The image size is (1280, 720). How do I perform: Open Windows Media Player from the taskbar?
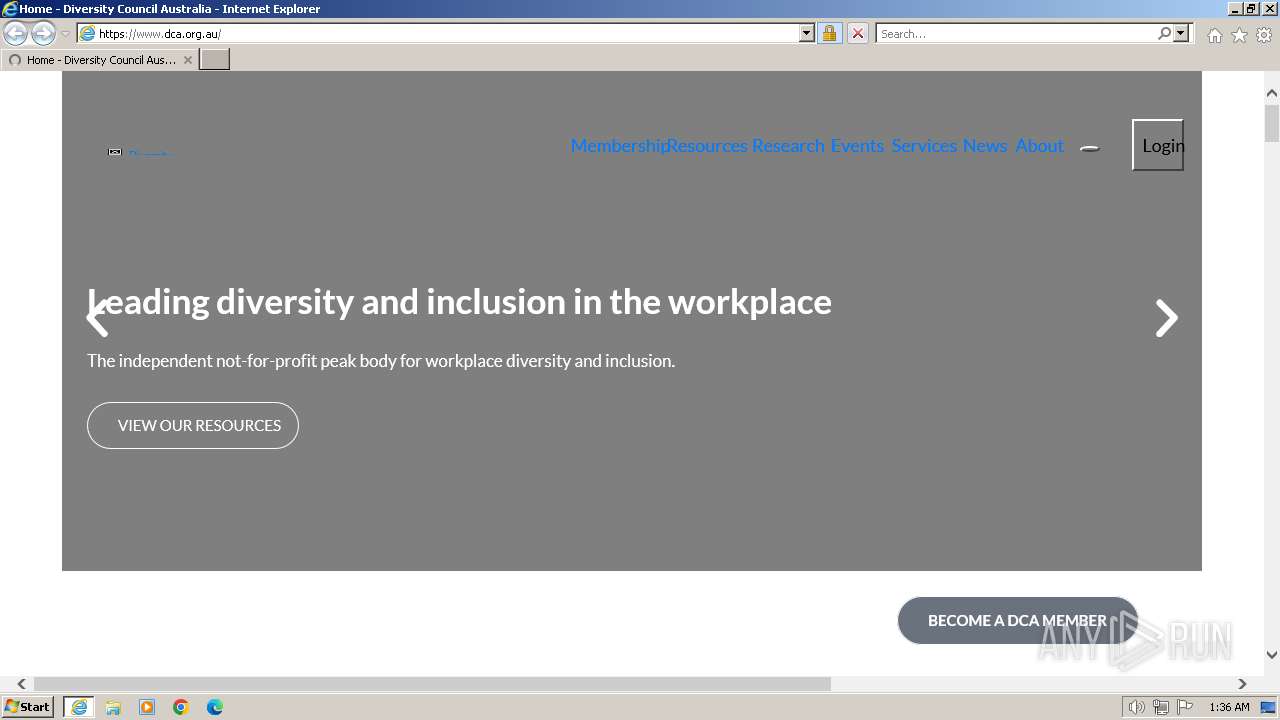coord(147,707)
